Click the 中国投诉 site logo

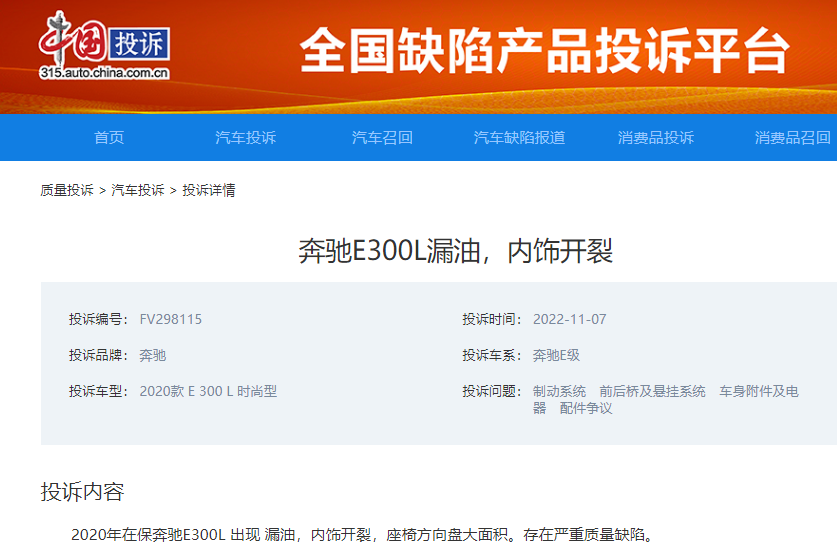click(104, 45)
